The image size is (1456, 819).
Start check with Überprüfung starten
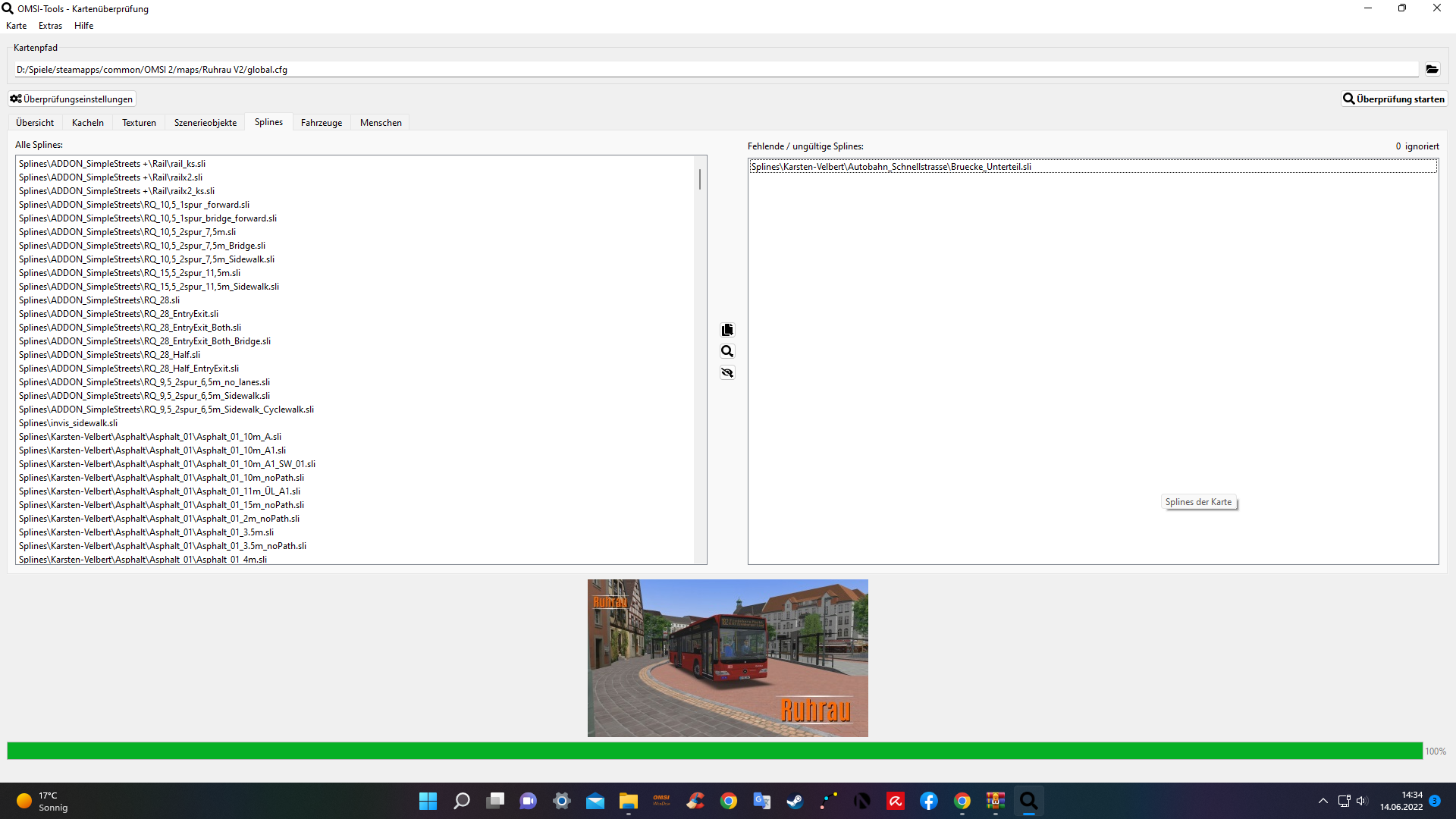point(1394,99)
